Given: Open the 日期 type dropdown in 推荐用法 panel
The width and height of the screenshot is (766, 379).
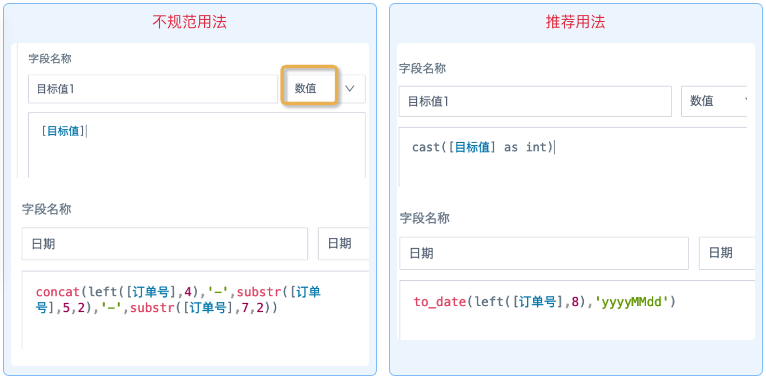Looking at the screenshot, I should coord(726,253).
